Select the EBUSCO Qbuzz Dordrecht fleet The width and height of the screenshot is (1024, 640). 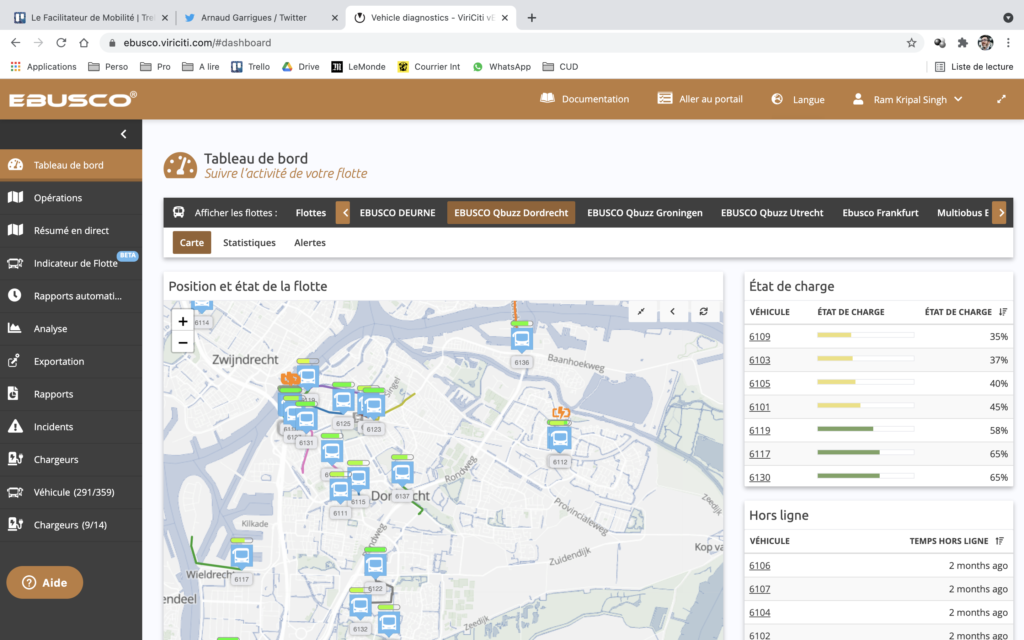pos(511,213)
